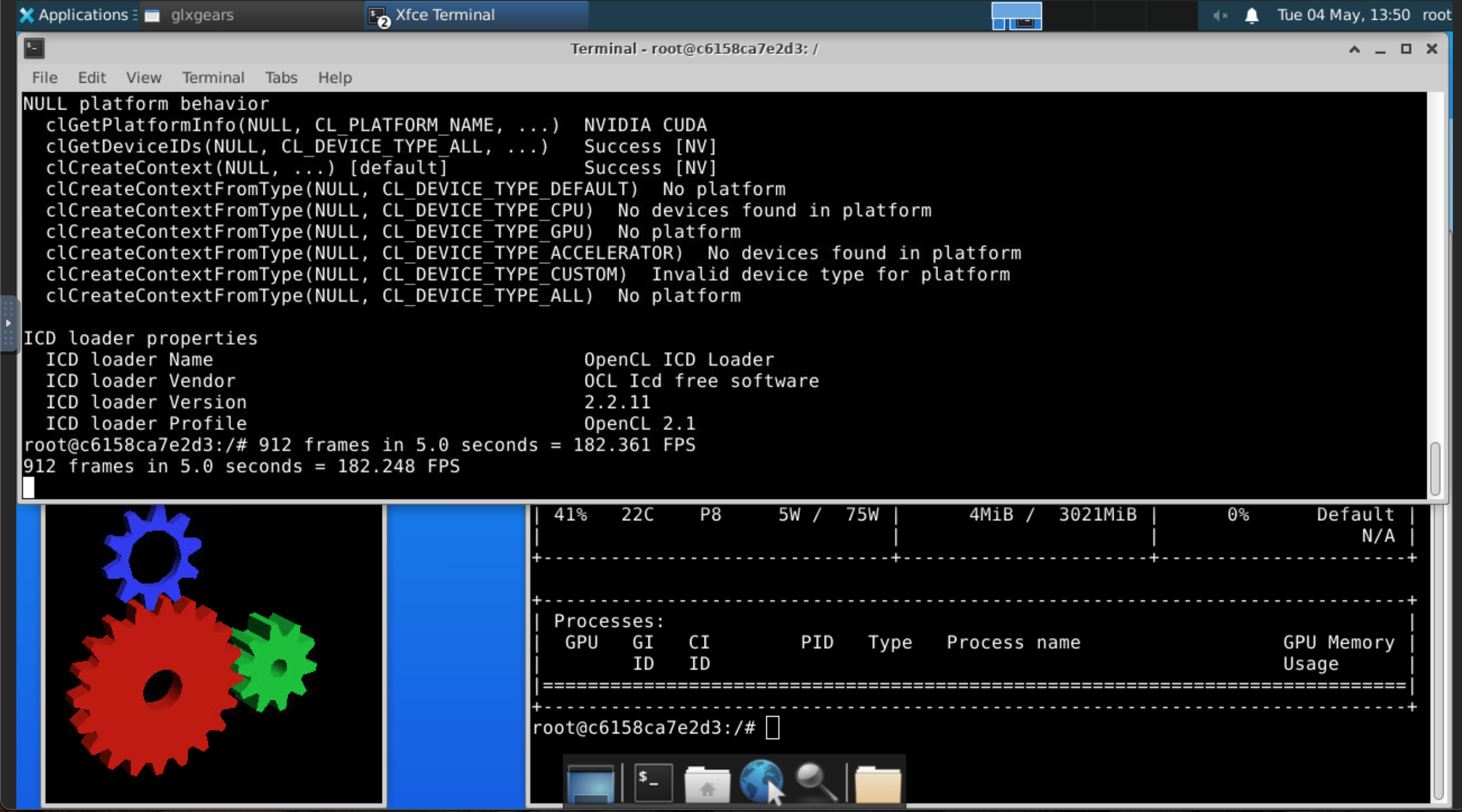Open the Applications menu
The width and height of the screenshot is (1462, 812).
[74, 15]
